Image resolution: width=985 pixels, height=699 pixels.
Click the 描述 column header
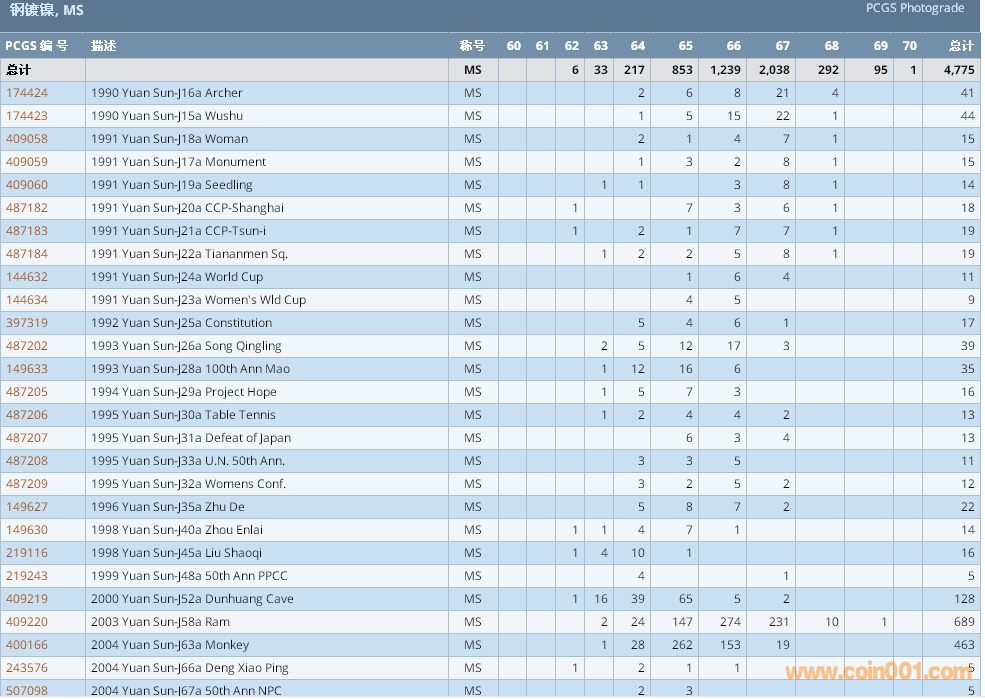point(103,46)
